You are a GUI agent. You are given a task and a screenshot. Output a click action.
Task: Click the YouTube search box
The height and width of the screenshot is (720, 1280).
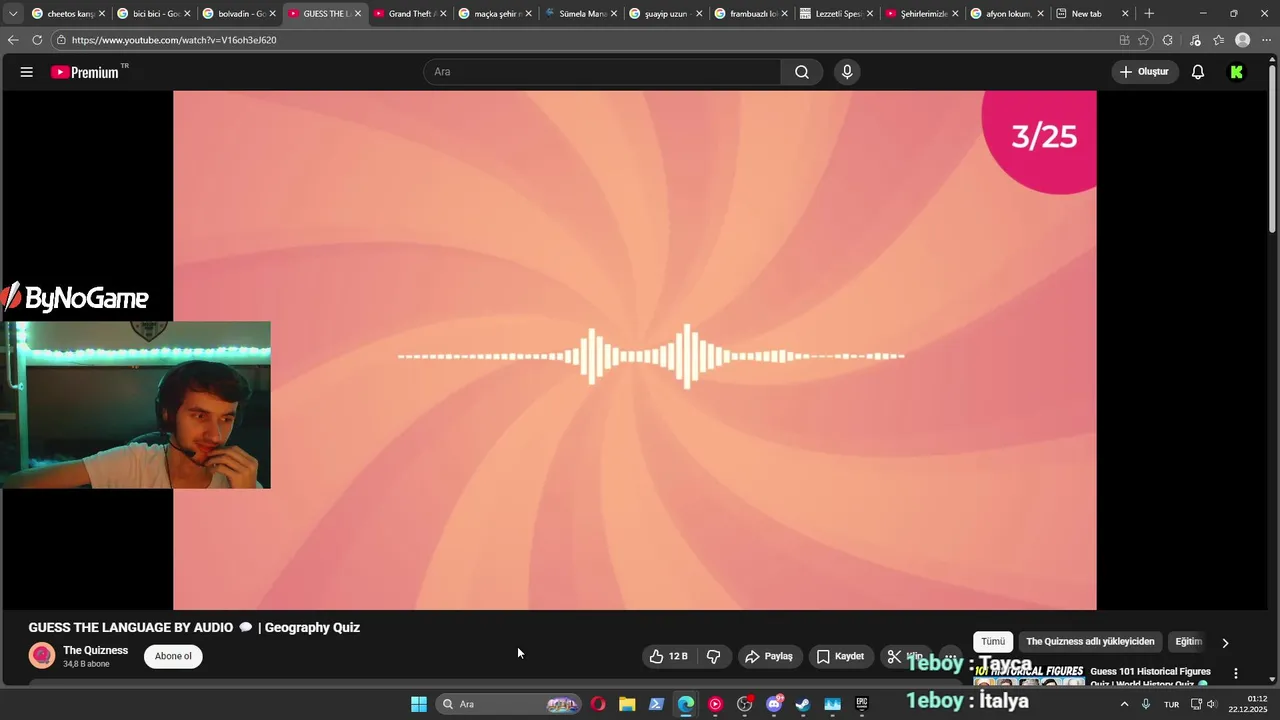pyautogui.click(x=602, y=72)
